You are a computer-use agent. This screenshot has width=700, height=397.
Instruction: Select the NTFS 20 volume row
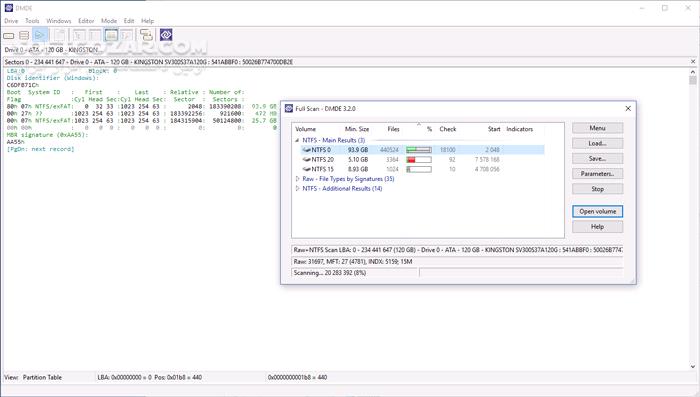click(422, 159)
